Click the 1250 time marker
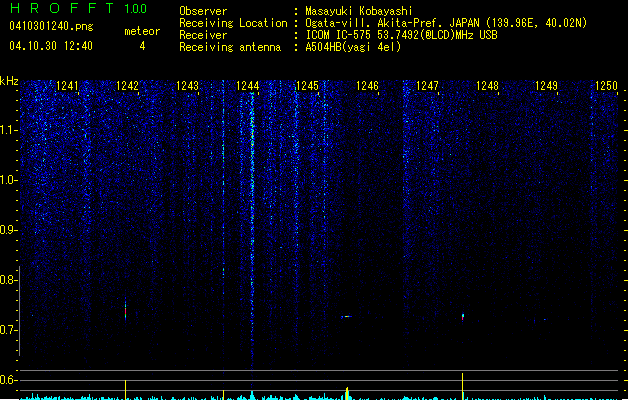The width and height of the screenshot is (629, 400). (606, 86)
